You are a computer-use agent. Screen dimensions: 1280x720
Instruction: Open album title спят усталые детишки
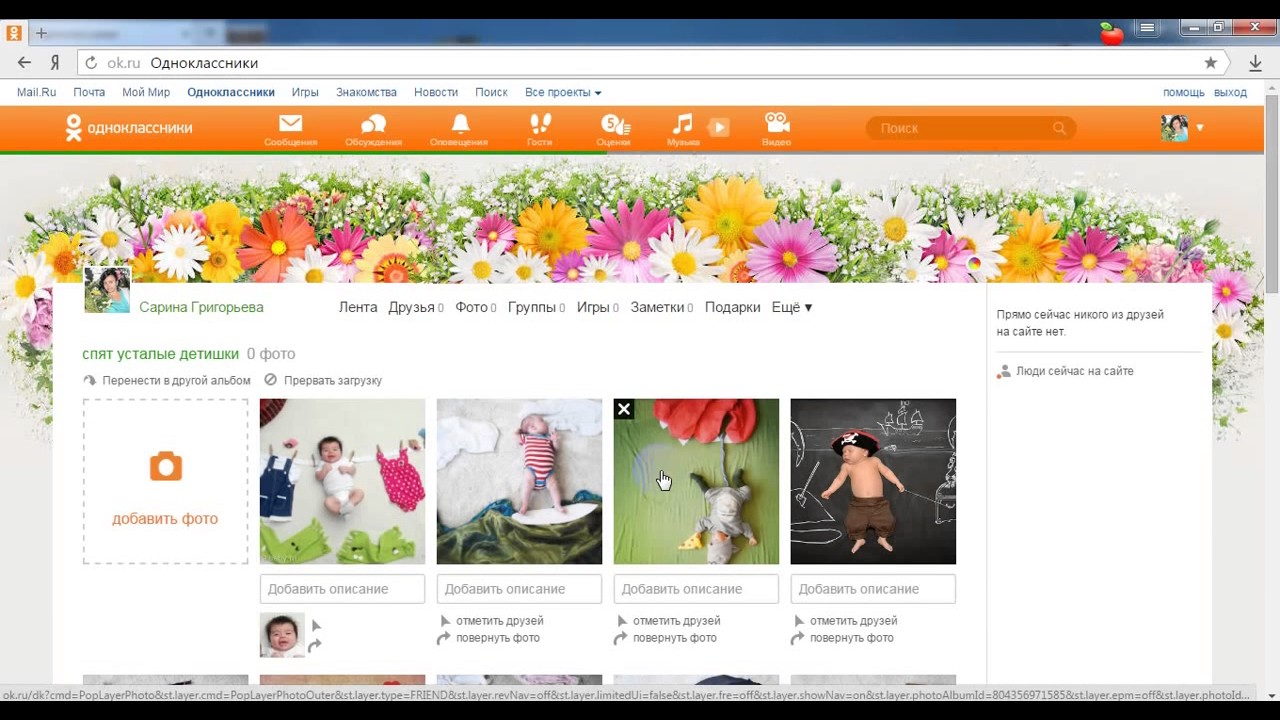[161, 354]
